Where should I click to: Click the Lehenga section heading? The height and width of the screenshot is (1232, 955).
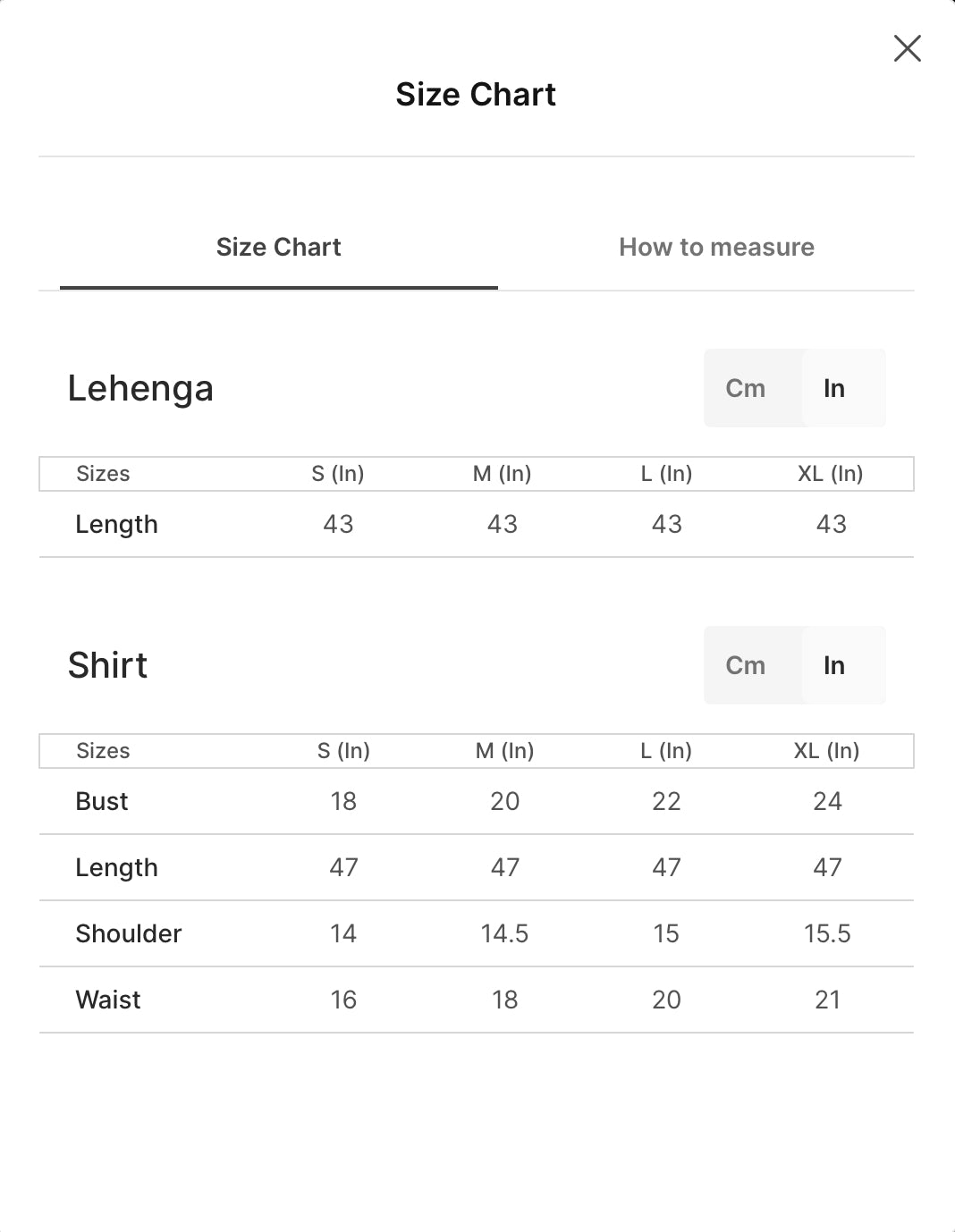140,389
